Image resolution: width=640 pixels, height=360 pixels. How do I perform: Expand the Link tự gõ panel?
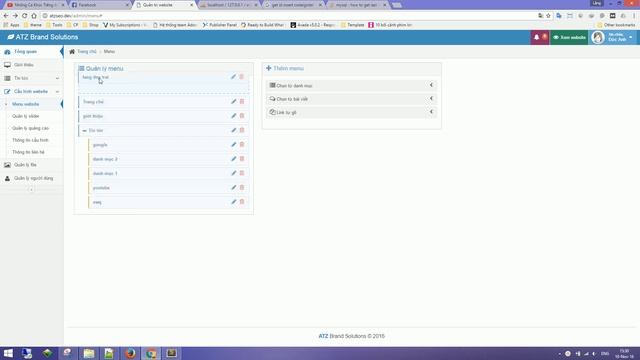coord(351,112)
